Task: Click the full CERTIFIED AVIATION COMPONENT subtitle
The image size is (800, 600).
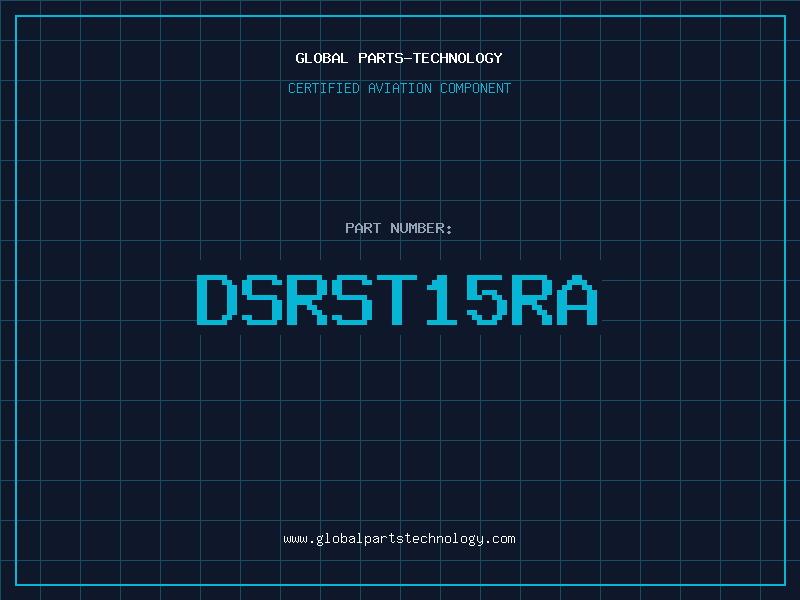Action: (399, 88)
